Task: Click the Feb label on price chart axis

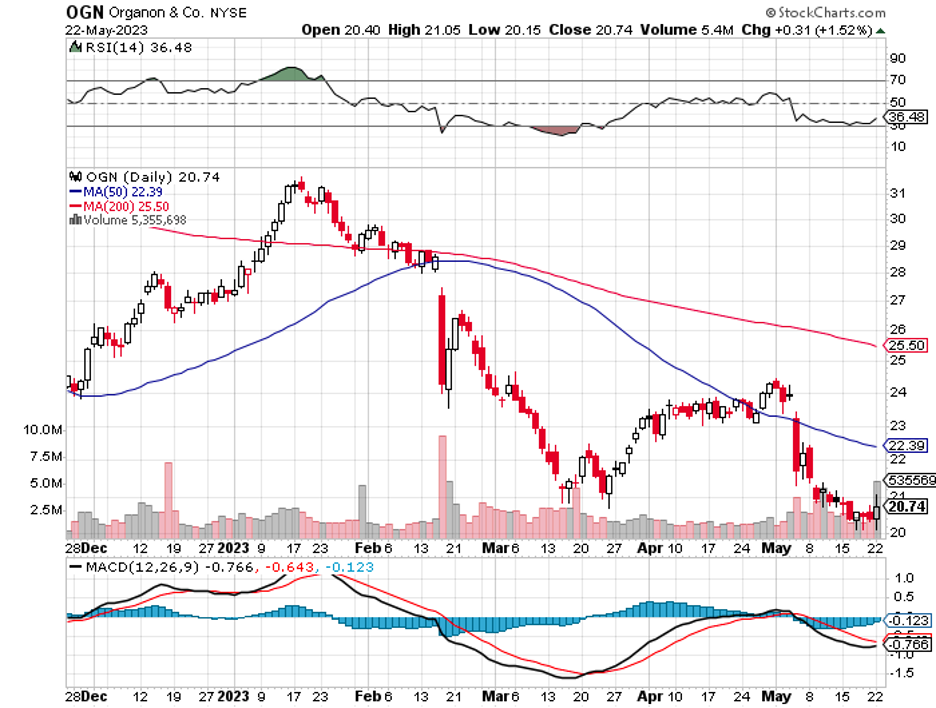Action: (x=367, y=548)
